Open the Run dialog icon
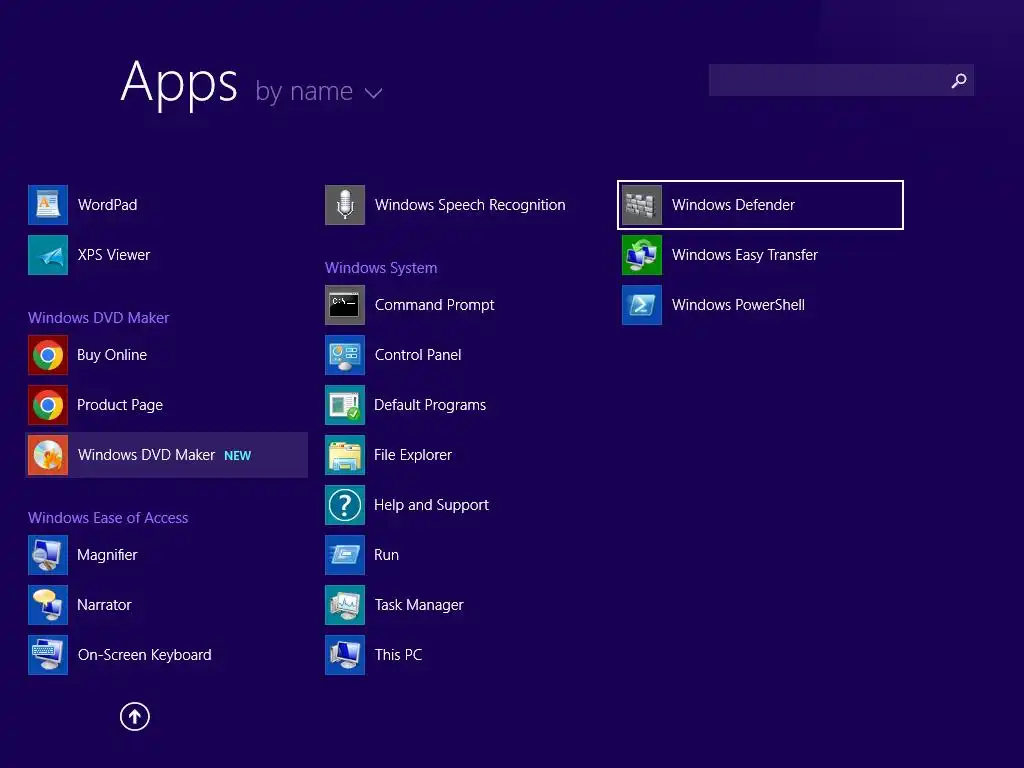Image resolution: width=1024 pixels, height=768 pixels. [345, 554]
